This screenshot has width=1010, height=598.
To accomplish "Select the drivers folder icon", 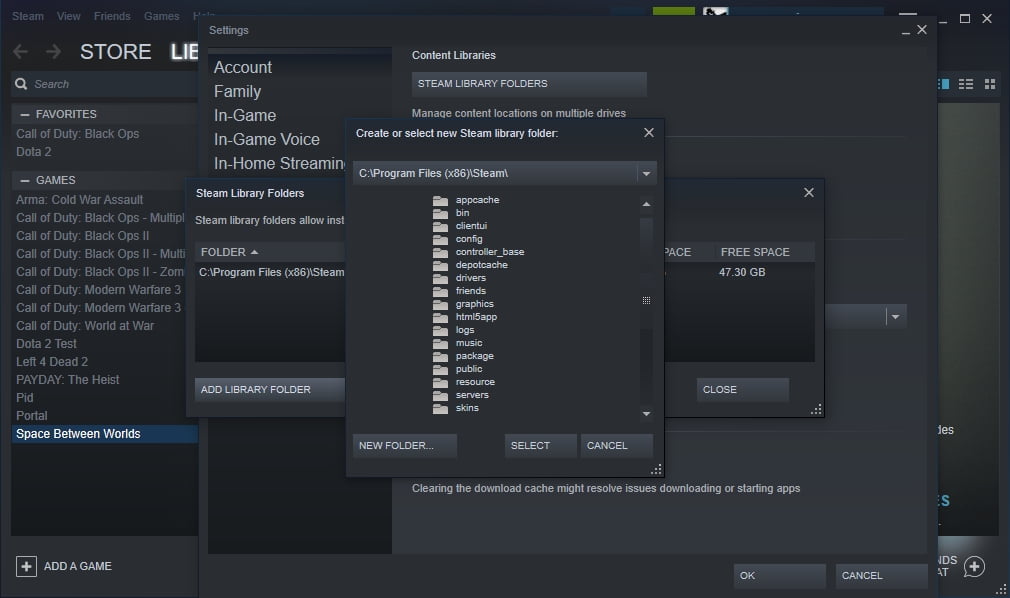I will (441, 278).
